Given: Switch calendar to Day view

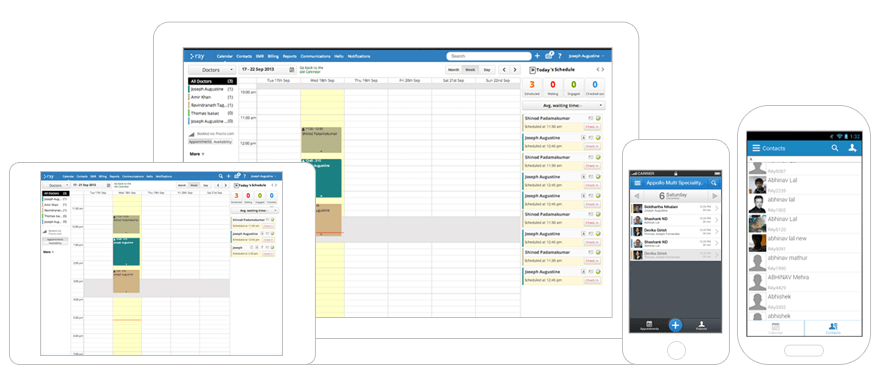Looking at the screenshot, I should coord(487,70).
